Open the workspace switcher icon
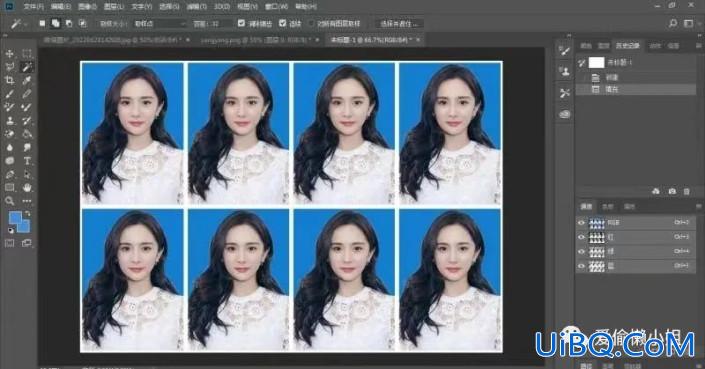The image size is (705, 369). (688, 23)
